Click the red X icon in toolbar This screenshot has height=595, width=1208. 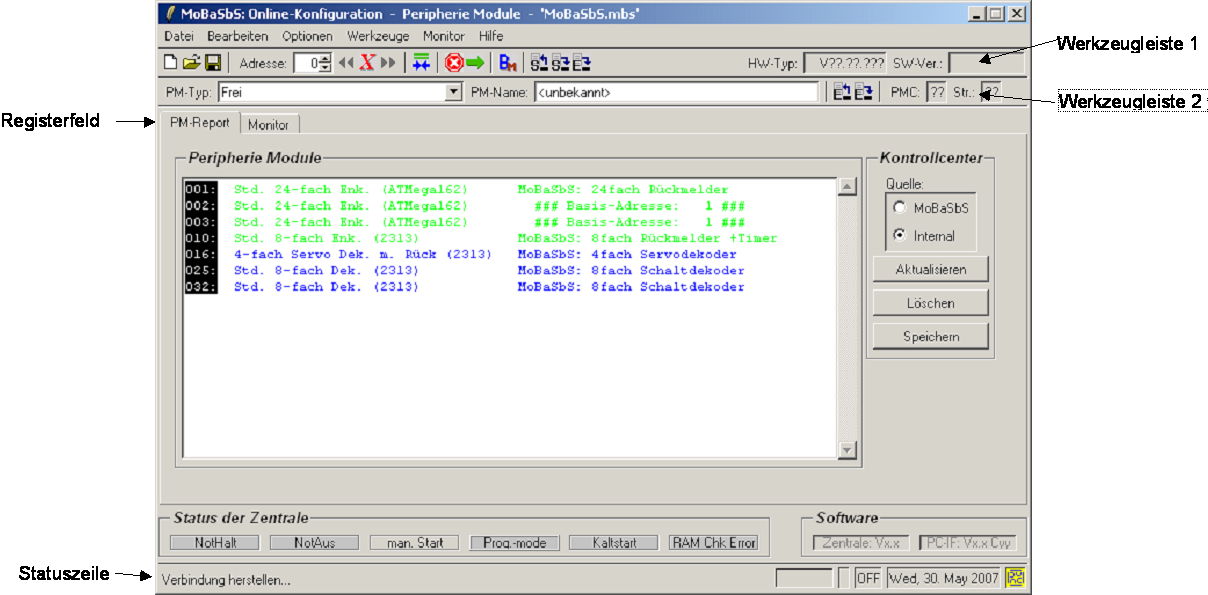click(367, 63)
